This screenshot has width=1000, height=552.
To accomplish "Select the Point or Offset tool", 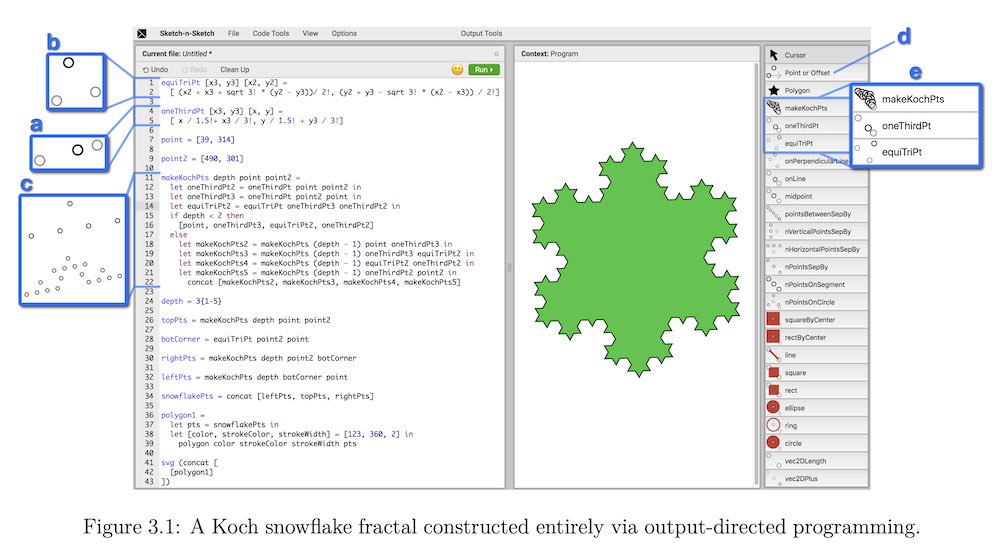I will (x=808, y=73).
